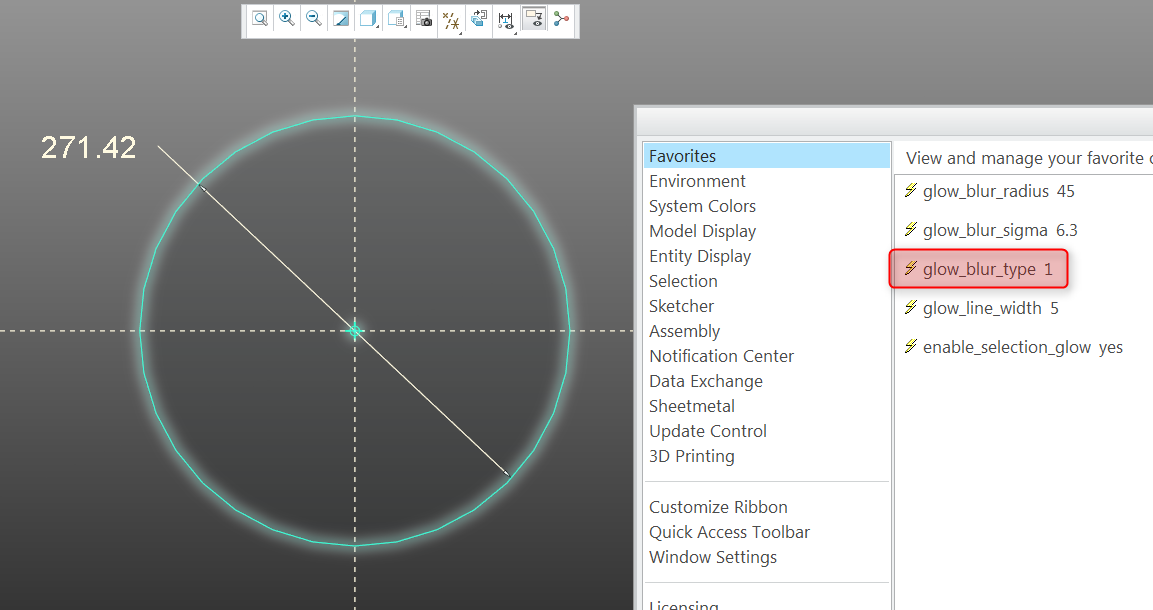Select the Favorites category

767,156
